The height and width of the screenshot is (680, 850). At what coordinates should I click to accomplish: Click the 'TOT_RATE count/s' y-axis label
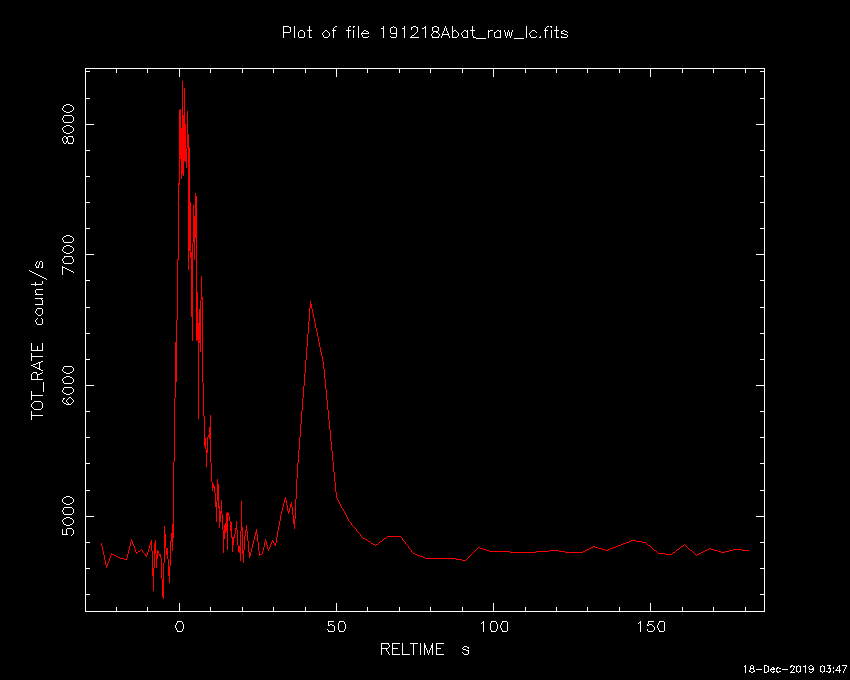pos(37,340)
